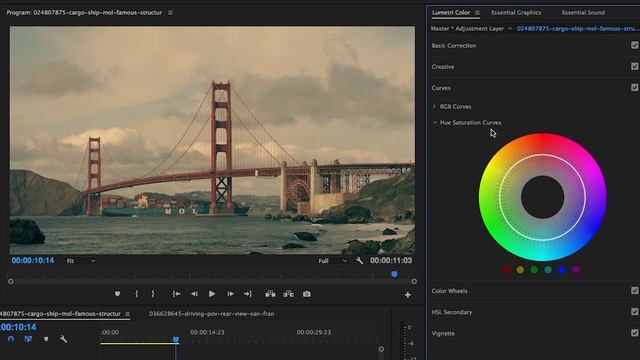Screen dimensions: 640x360
Task: Collapse Hue Saturation Curves section
Action: [435, 122]
